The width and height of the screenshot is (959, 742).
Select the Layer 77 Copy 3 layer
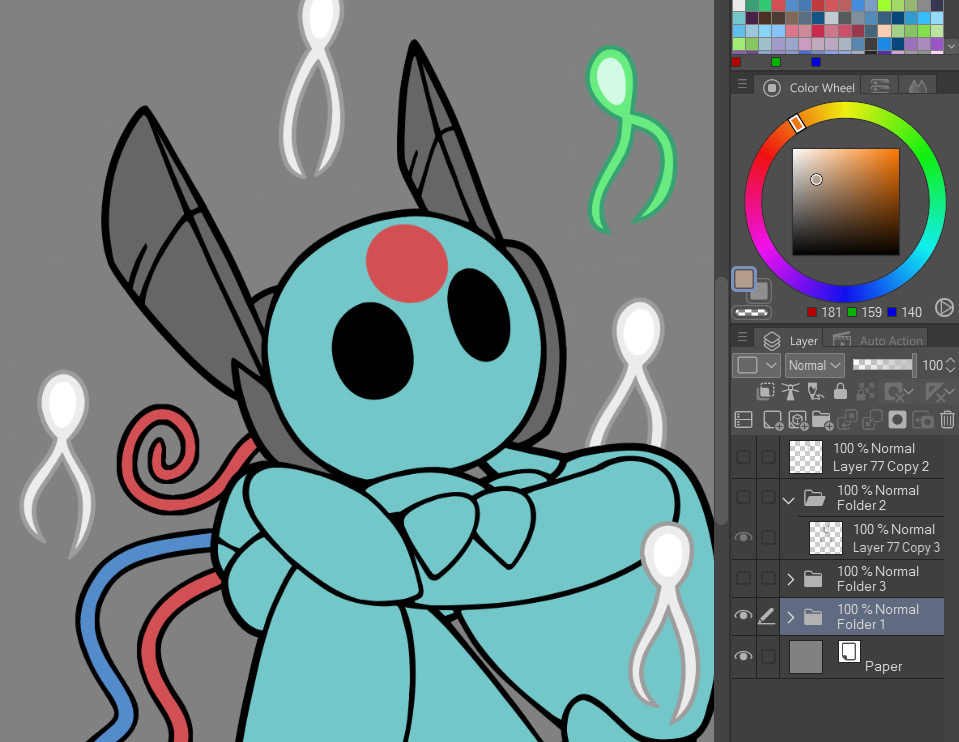click(895, 538)
